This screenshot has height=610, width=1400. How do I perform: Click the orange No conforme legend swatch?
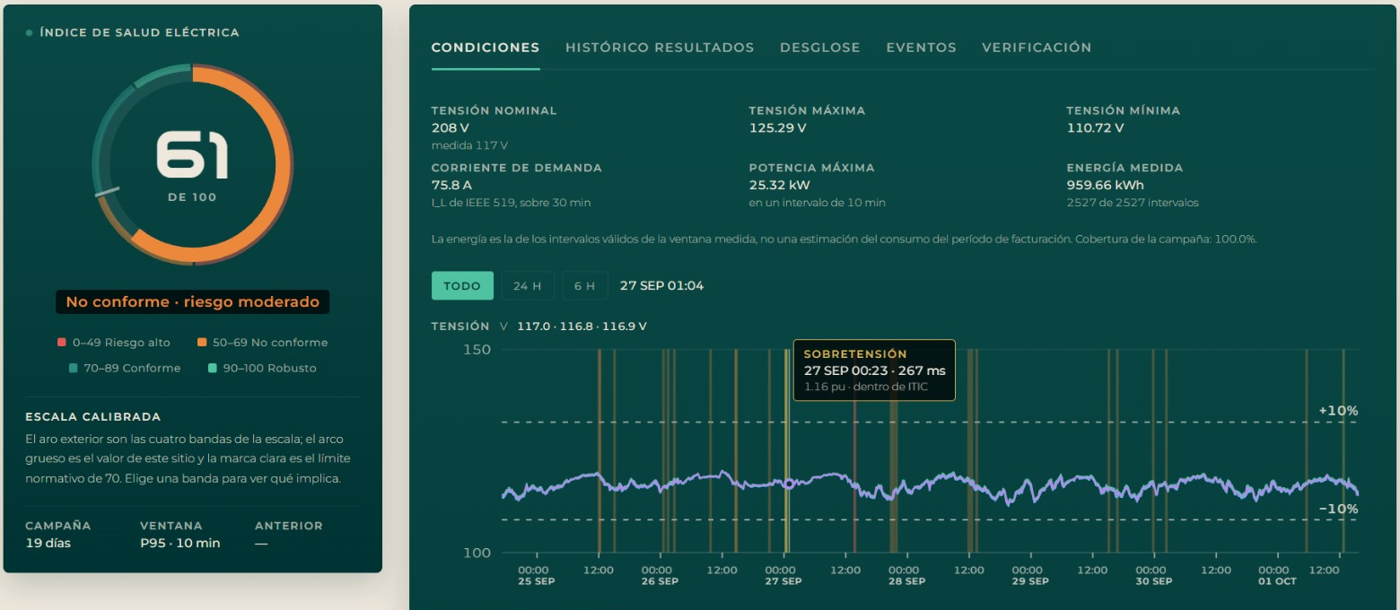coord(202,343)
